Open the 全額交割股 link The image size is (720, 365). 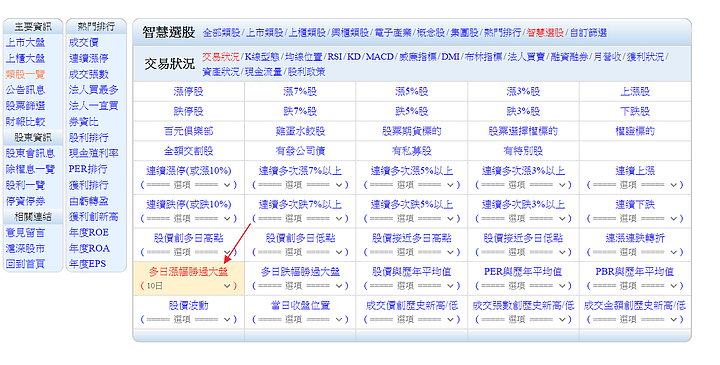(x=189, y=151)
